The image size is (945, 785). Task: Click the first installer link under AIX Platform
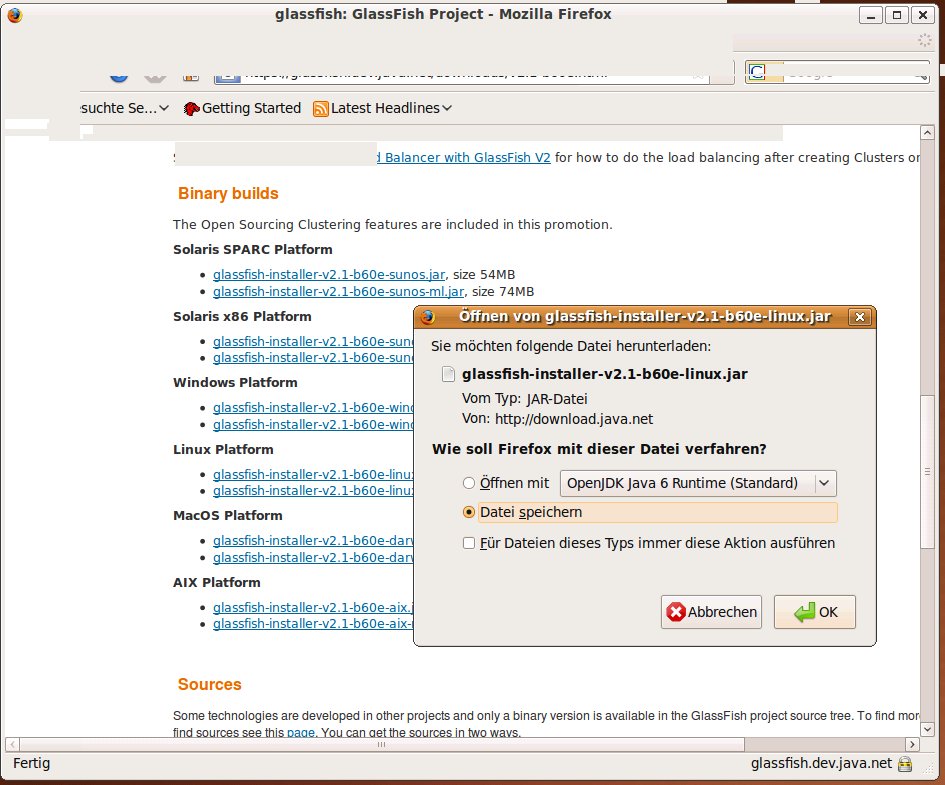pos(313,607)
